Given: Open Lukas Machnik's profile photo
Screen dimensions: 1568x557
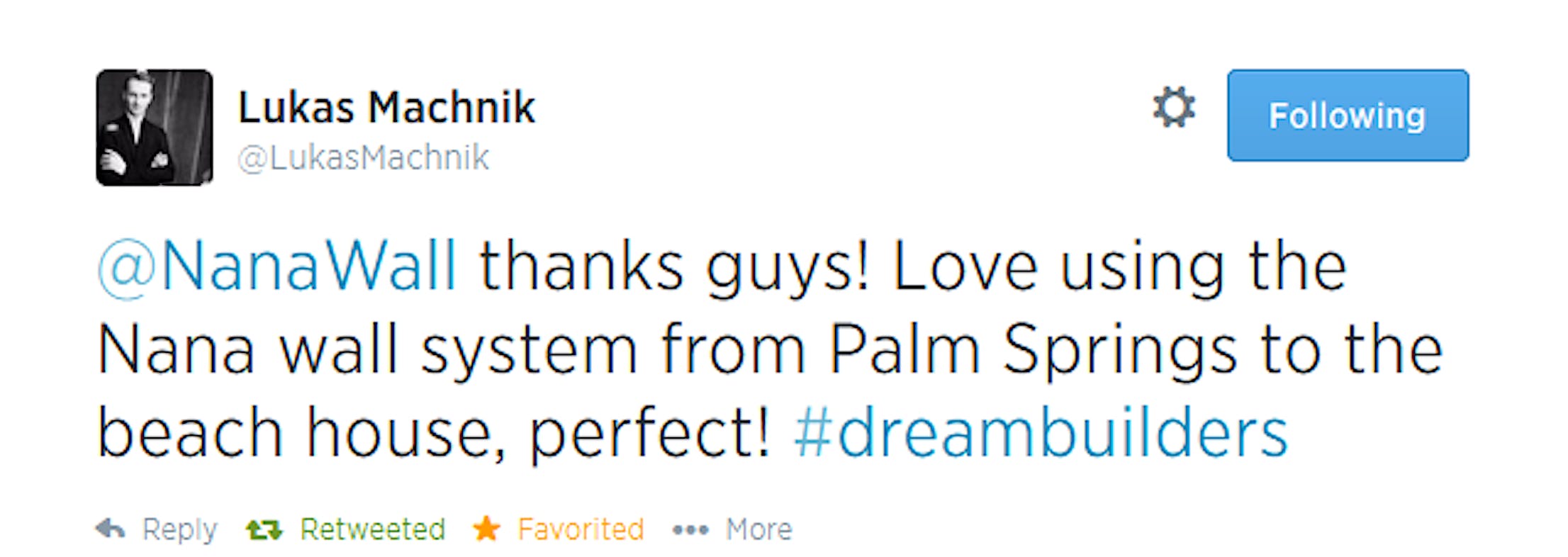Looking at the screenshot, I should (155, 128).
